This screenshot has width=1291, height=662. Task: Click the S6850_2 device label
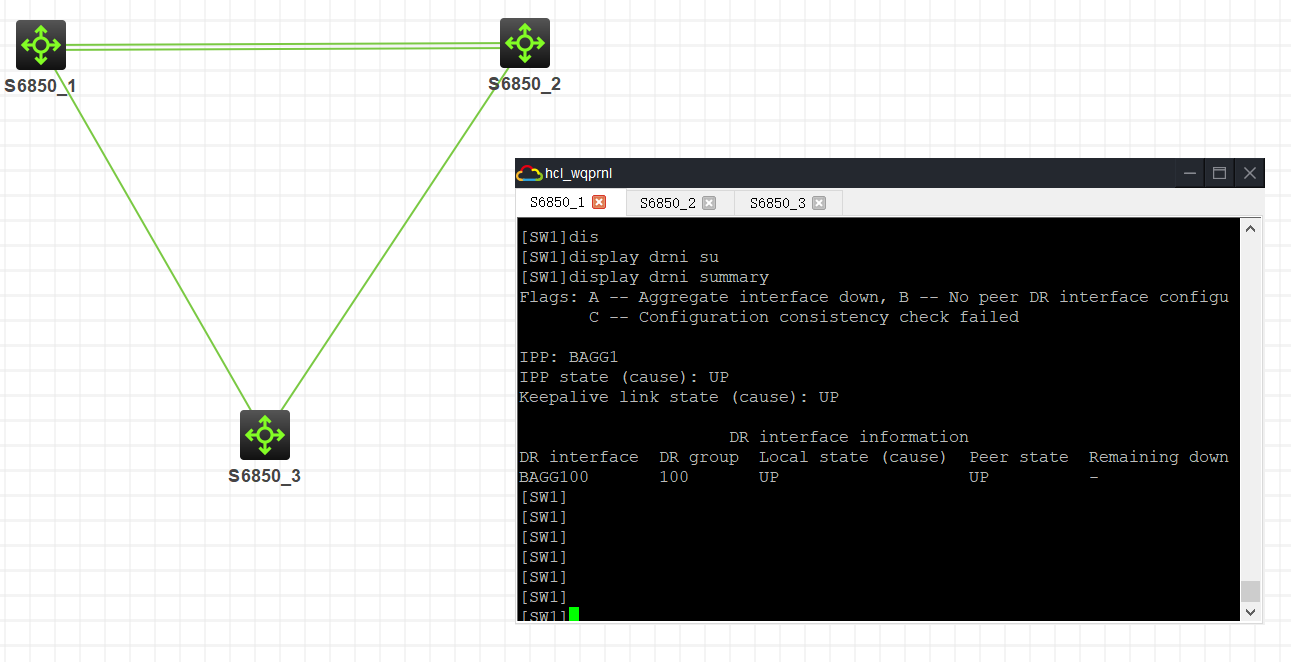click(x=524, y=84)
